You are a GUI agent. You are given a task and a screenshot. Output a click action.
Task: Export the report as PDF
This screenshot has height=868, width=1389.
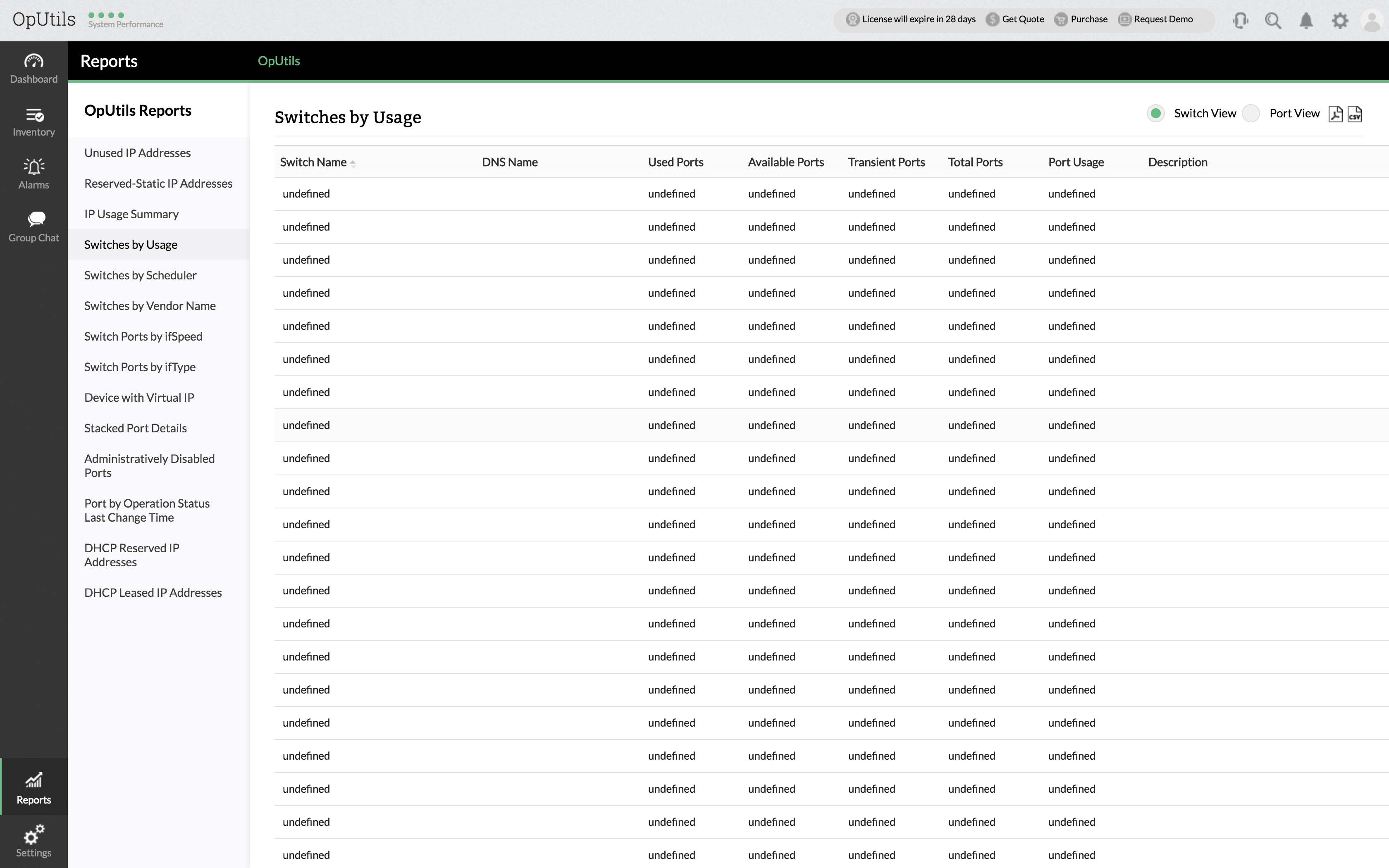[x=1335, y=114]
